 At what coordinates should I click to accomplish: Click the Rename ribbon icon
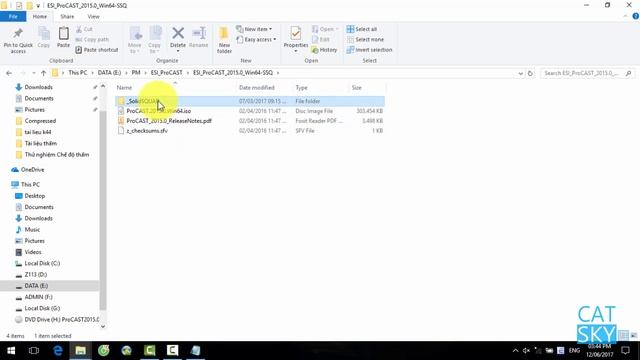199,38
